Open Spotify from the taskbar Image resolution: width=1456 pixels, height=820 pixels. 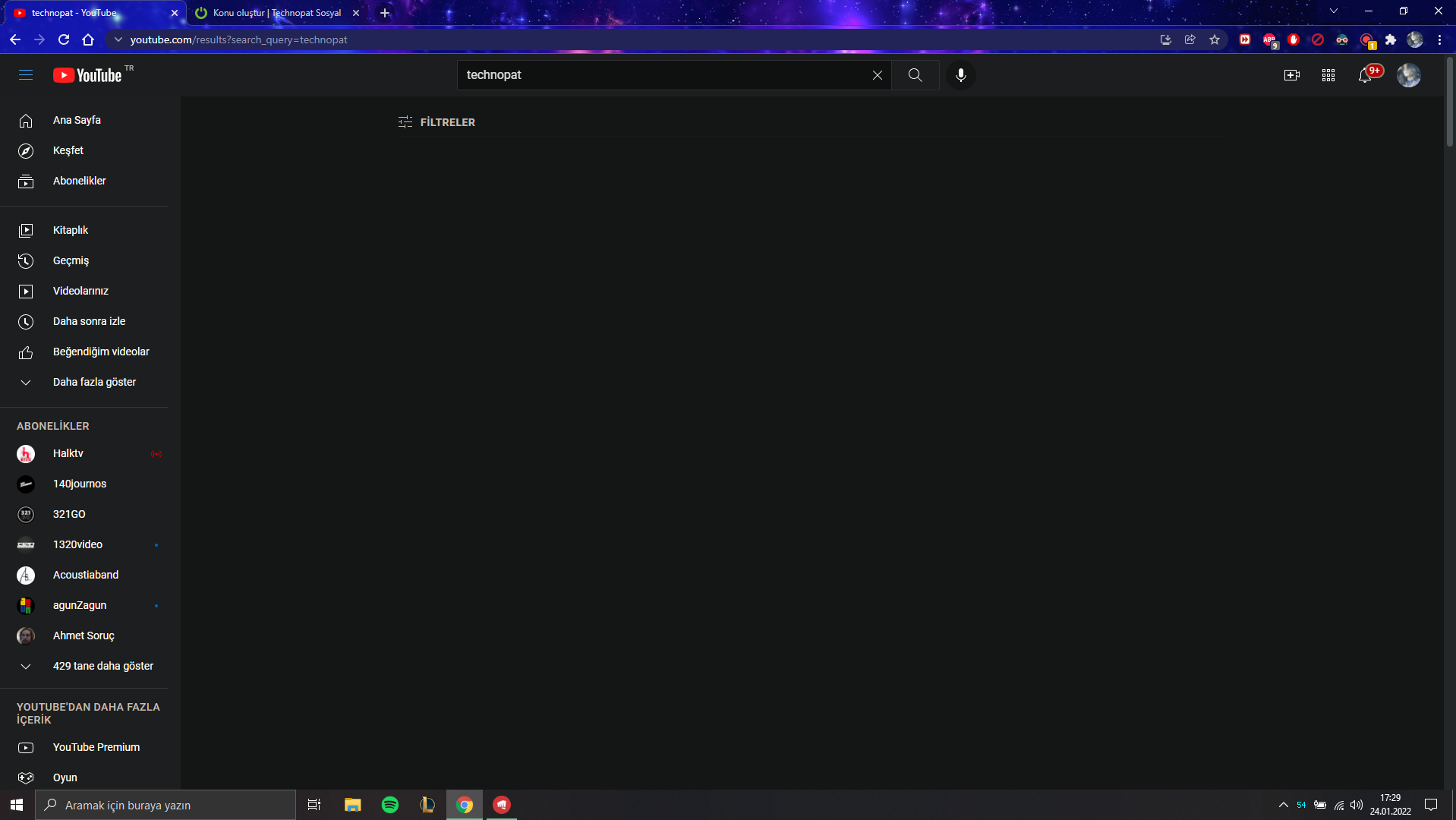(390, 805)
